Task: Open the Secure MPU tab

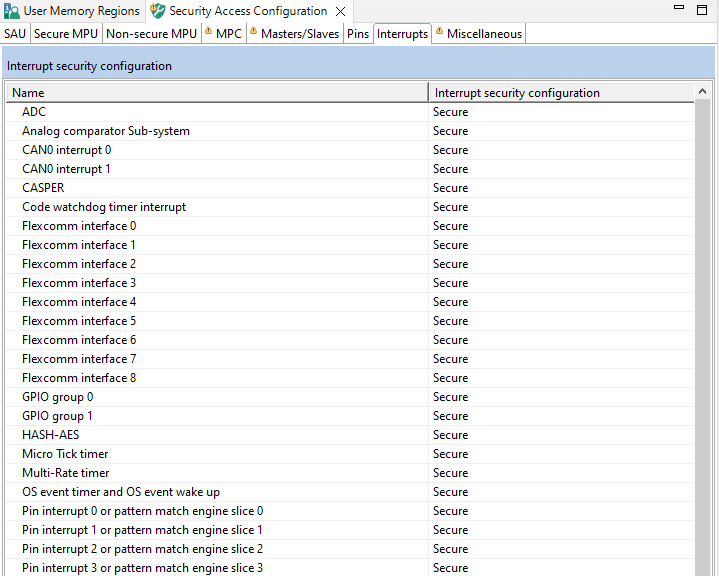Action: (x=66, y=33)
